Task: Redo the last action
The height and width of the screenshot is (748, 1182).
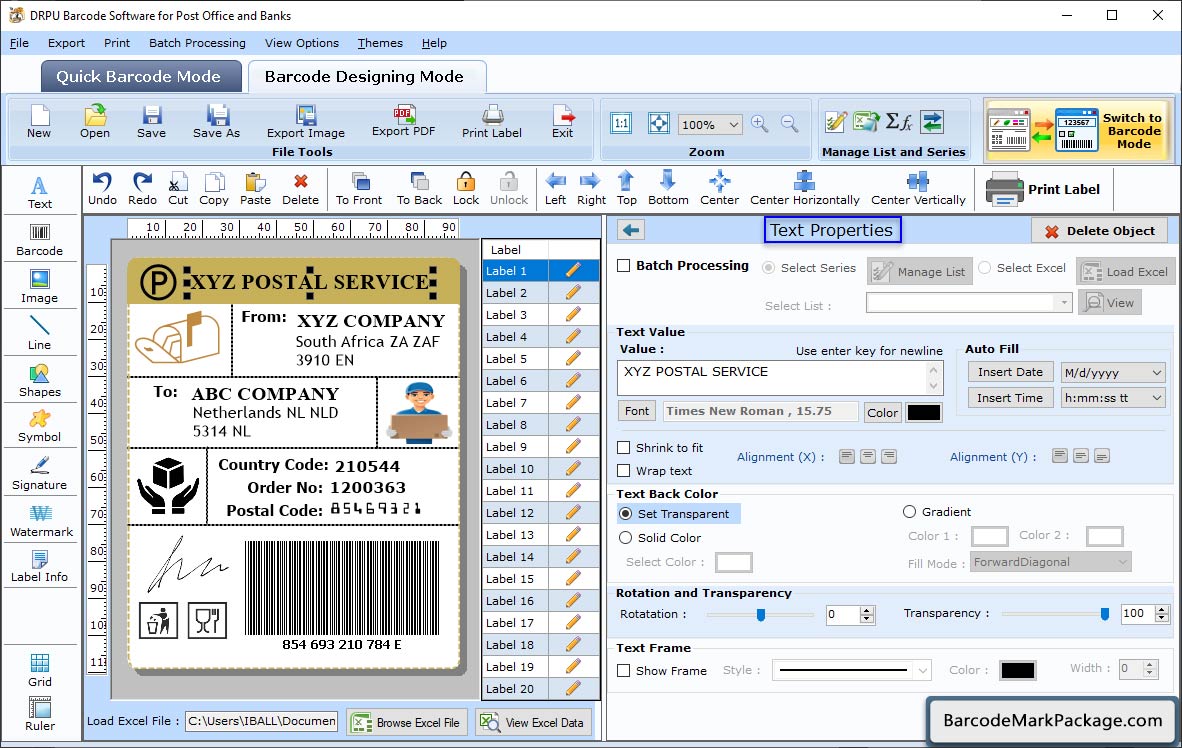Action: (x=142, y=189)
